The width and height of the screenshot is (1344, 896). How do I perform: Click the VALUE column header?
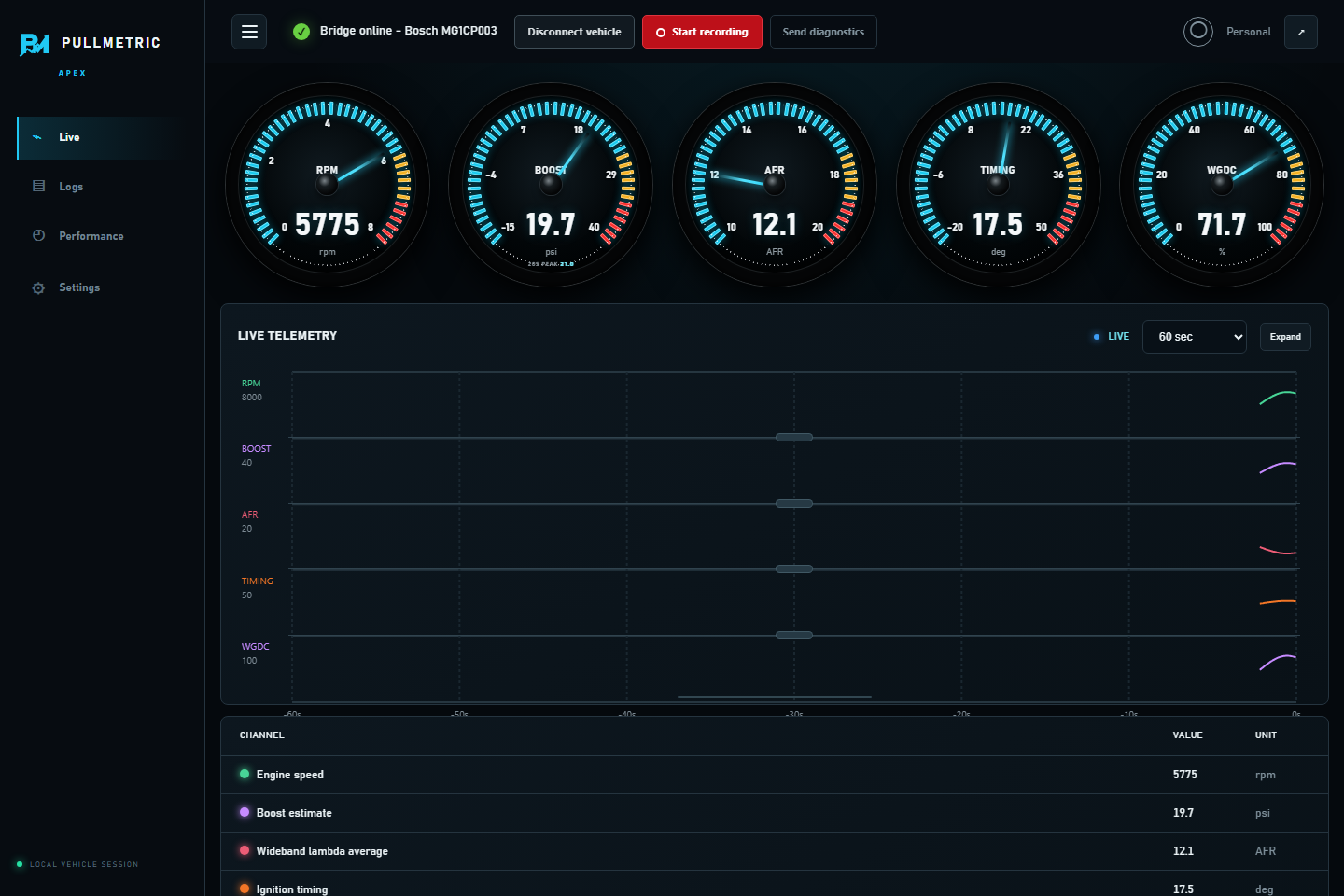[x=1187, y=735]
